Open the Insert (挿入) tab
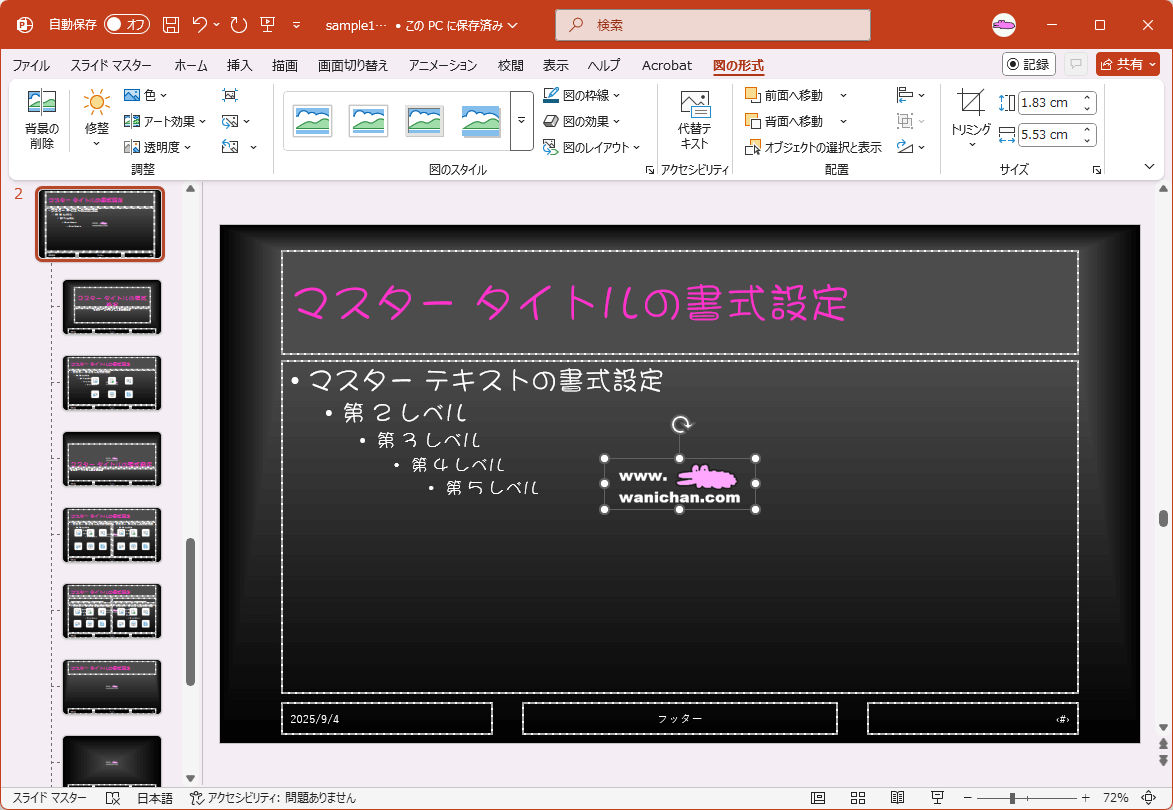The height and width of the screenshot is (810, 1173). (239, 65)
